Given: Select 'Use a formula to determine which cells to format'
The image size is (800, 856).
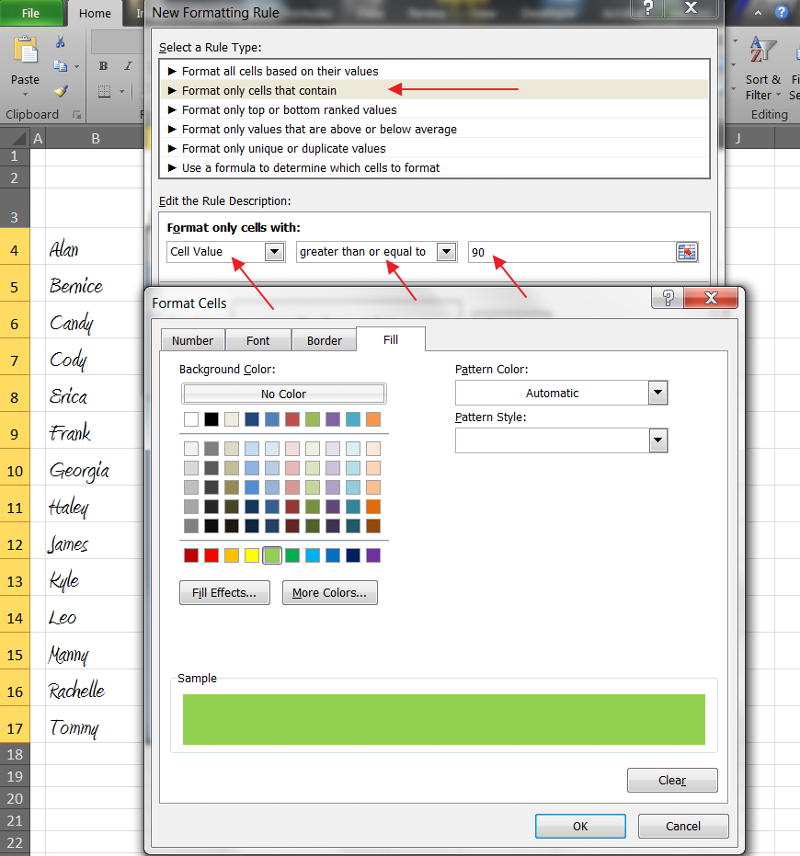Looking at the screenshot, I should coord(435,168).
